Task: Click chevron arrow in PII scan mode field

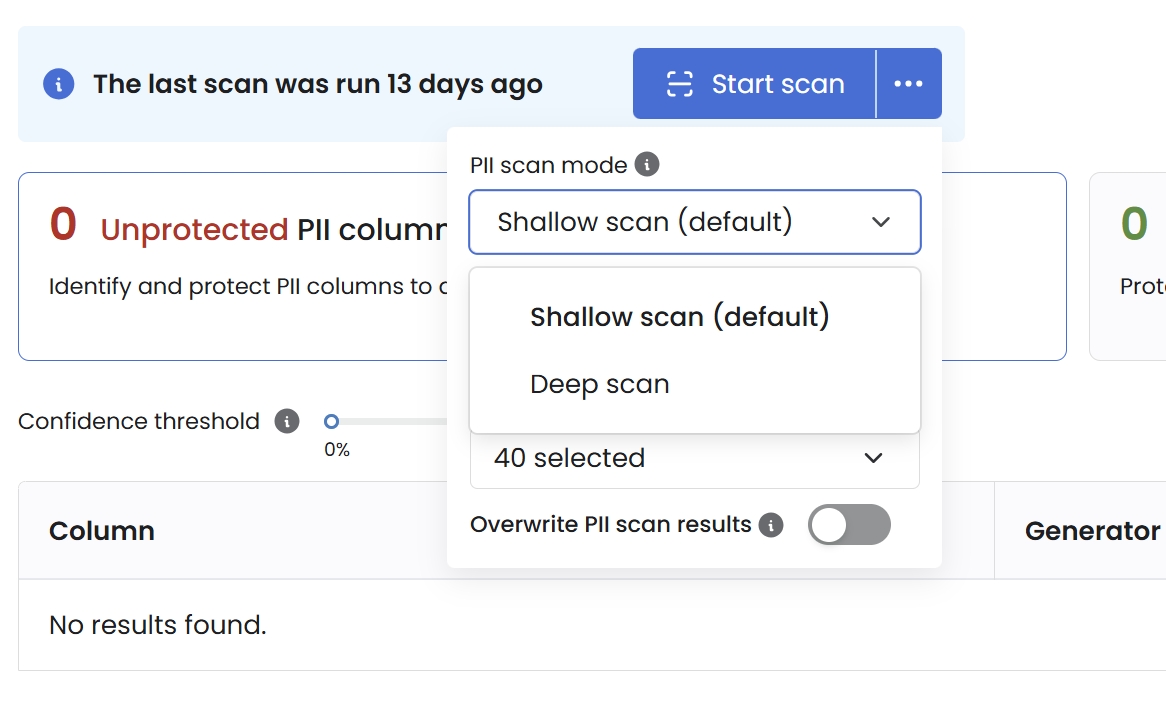Action: (880, 222)
